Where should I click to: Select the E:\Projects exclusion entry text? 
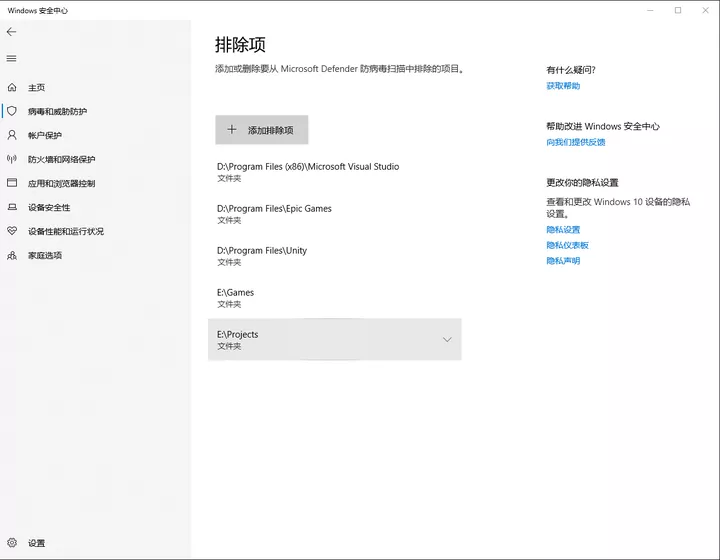click(237, 335)
